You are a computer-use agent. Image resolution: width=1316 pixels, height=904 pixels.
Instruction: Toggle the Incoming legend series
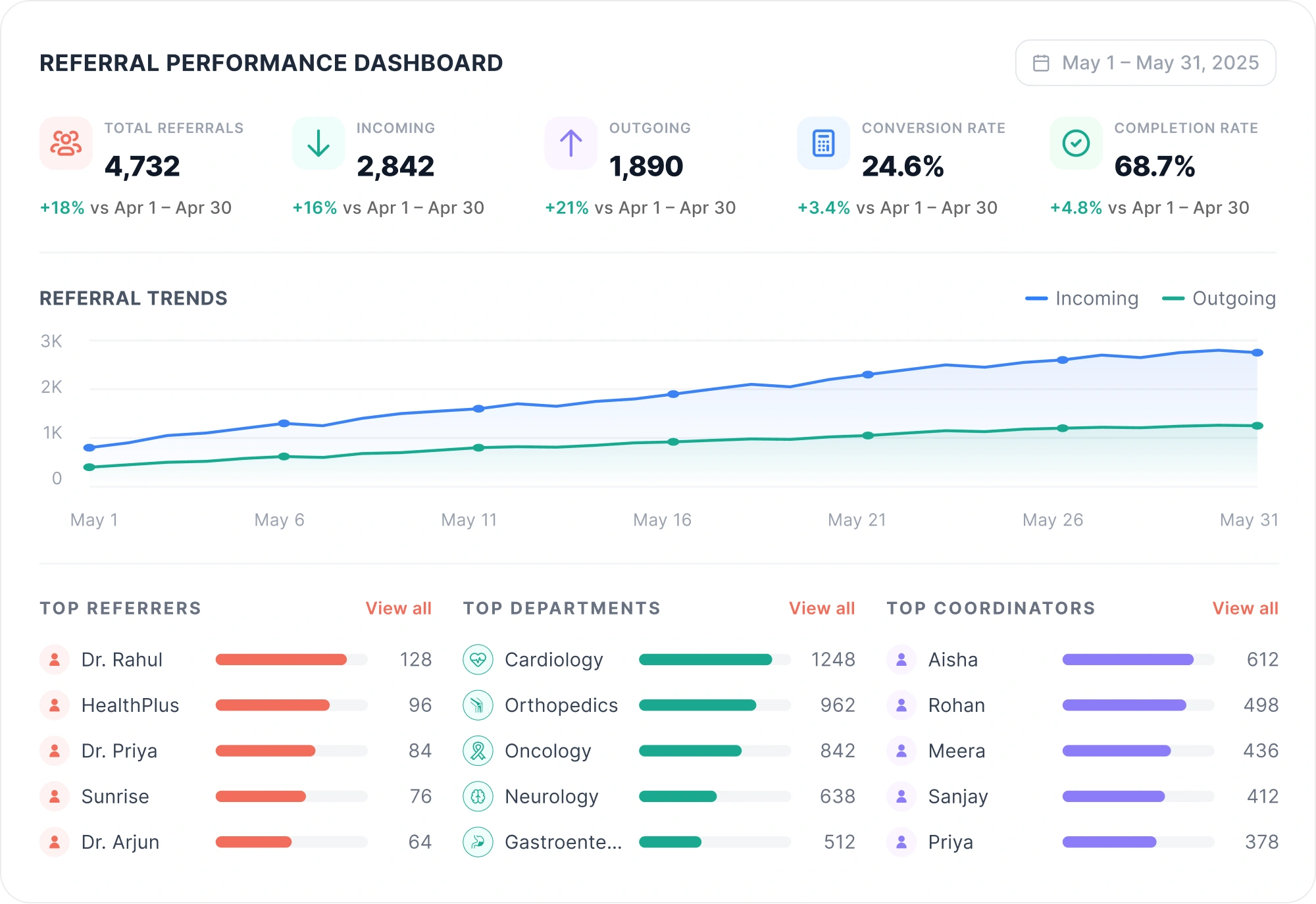coord(1082,299)
